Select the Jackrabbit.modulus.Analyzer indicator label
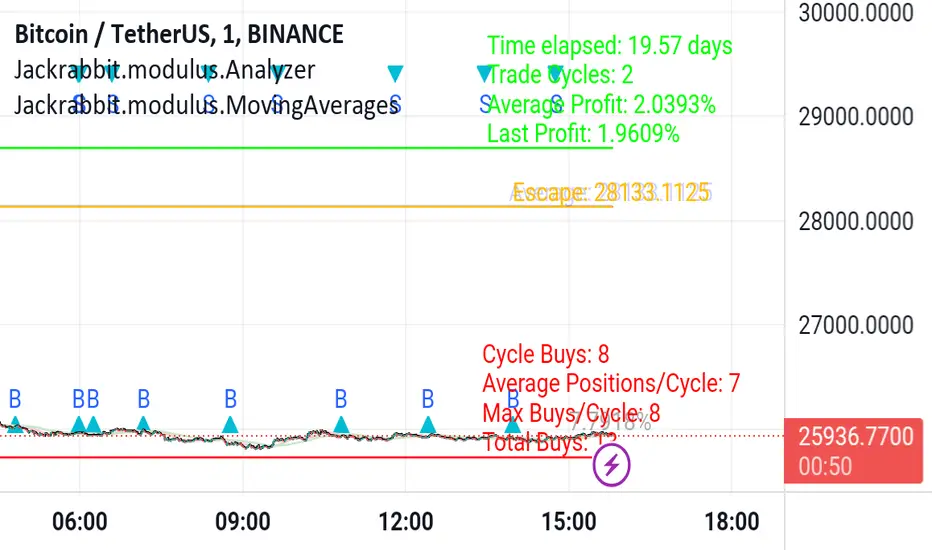 (x=165, y=70)
